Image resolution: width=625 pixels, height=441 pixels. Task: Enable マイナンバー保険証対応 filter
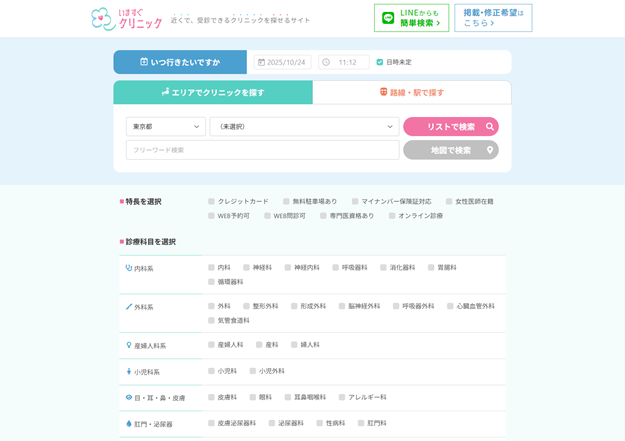pos(355,201)
